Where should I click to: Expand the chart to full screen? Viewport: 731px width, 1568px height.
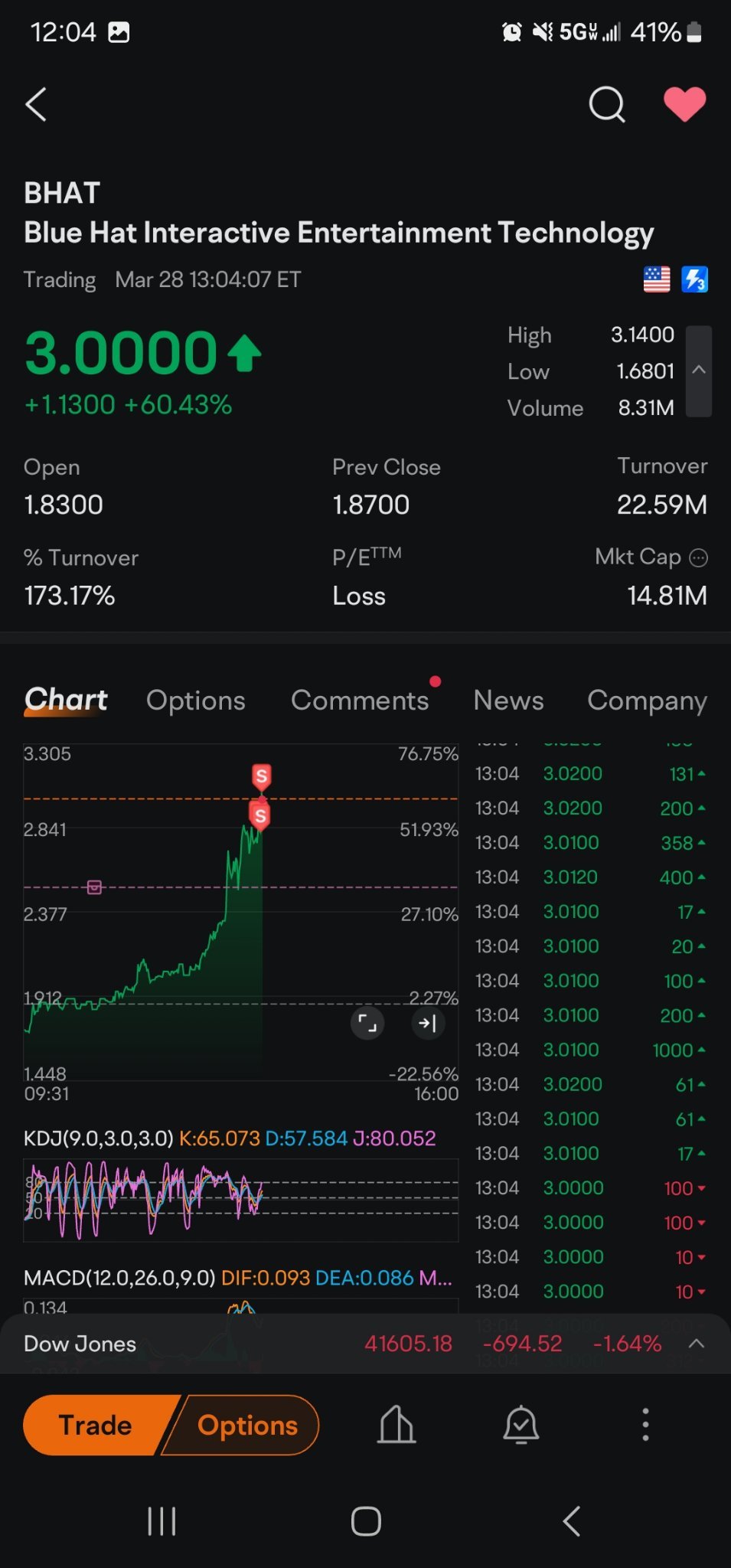click(x=367, y=1023)
